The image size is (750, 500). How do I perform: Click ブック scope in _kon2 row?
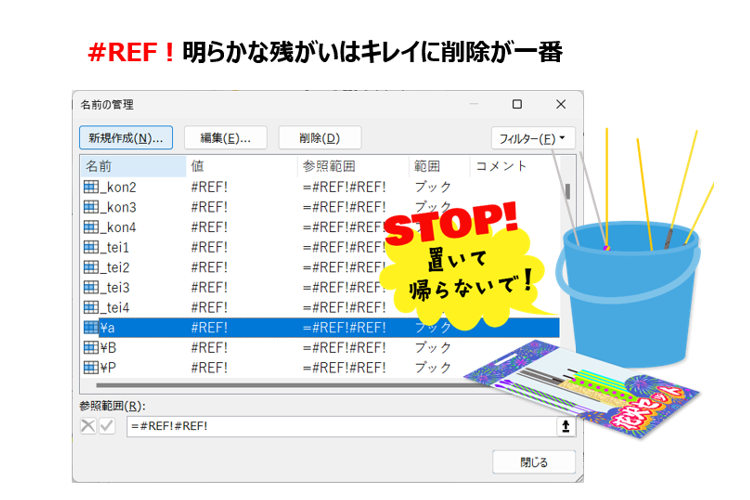[433, 187]
